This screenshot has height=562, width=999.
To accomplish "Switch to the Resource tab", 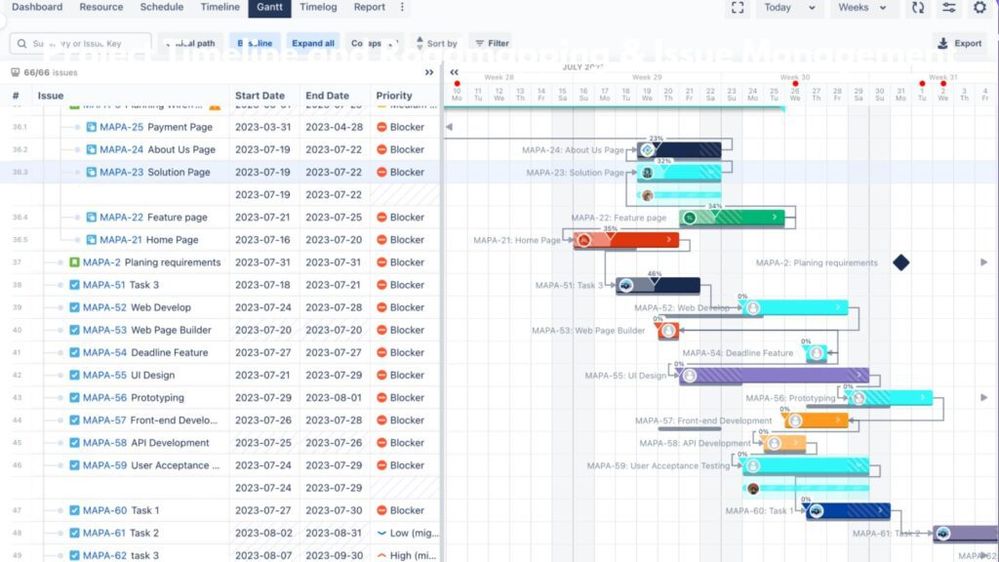I will tap(101, 7).
